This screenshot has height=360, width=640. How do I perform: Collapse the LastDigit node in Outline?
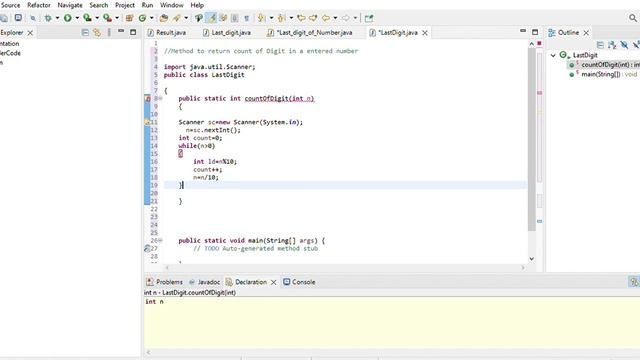click(x=553, y=55)
